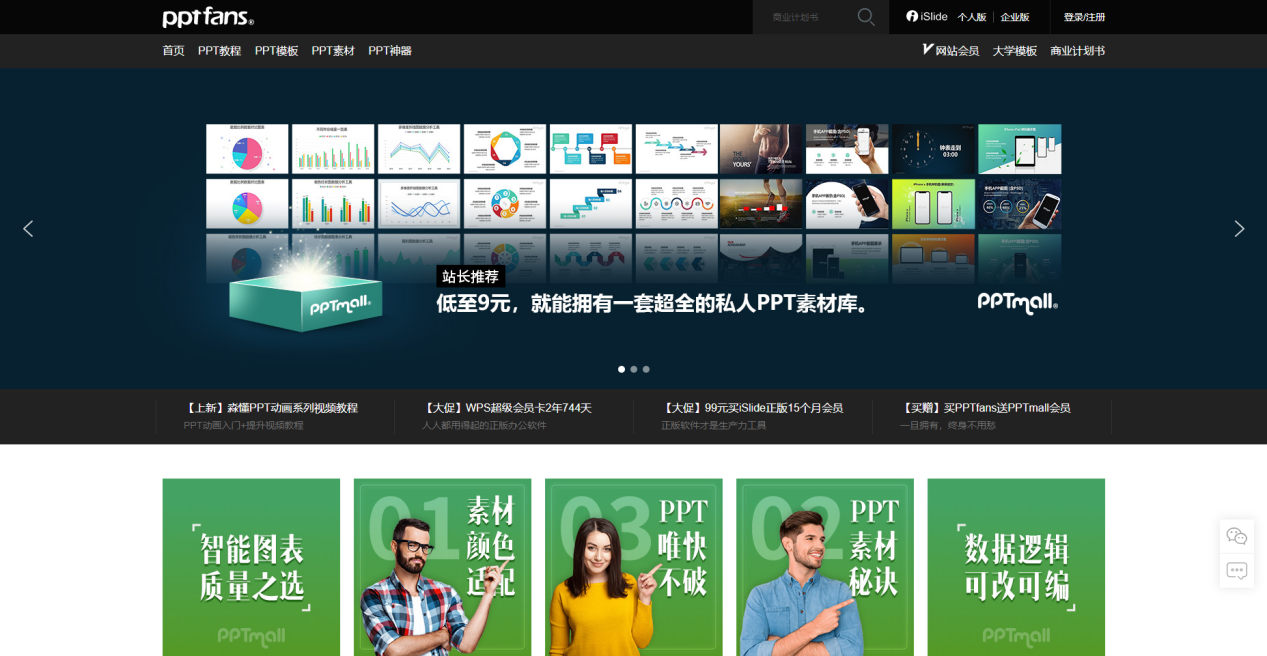Click the 买PPTfans送PPTmall会员 link

point(986,408)
